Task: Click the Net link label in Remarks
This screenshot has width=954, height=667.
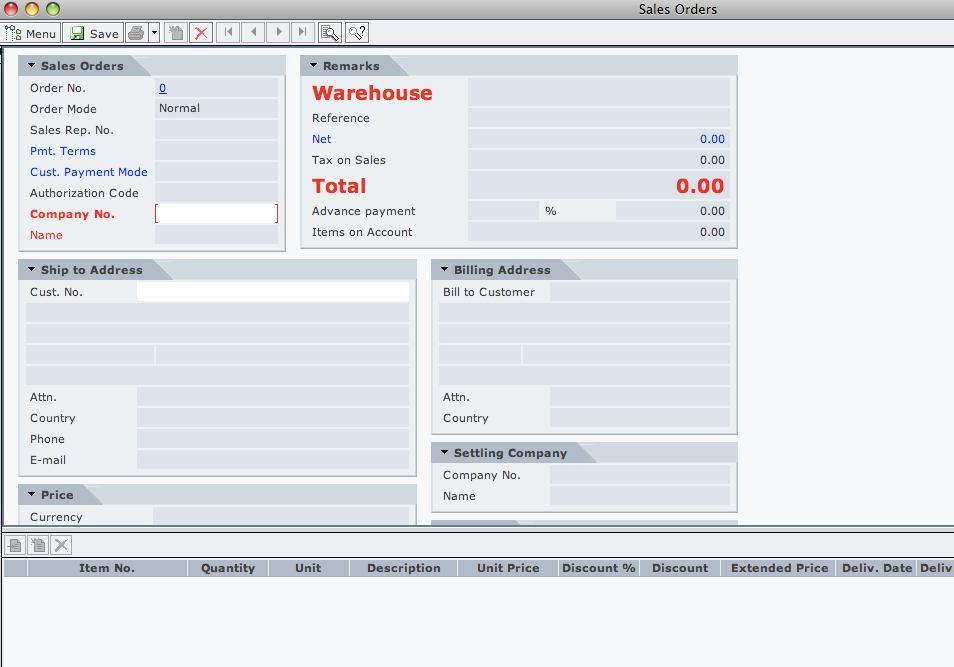Action: coord(321,139)
